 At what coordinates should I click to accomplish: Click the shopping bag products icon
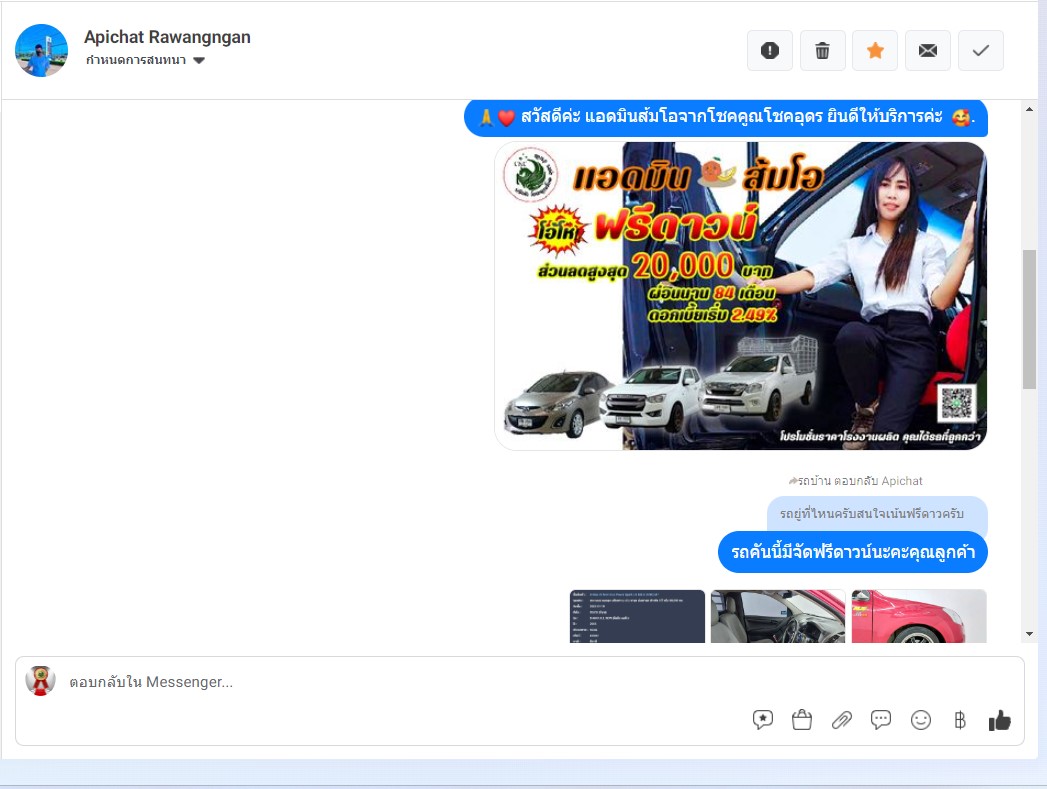(801, 720)
